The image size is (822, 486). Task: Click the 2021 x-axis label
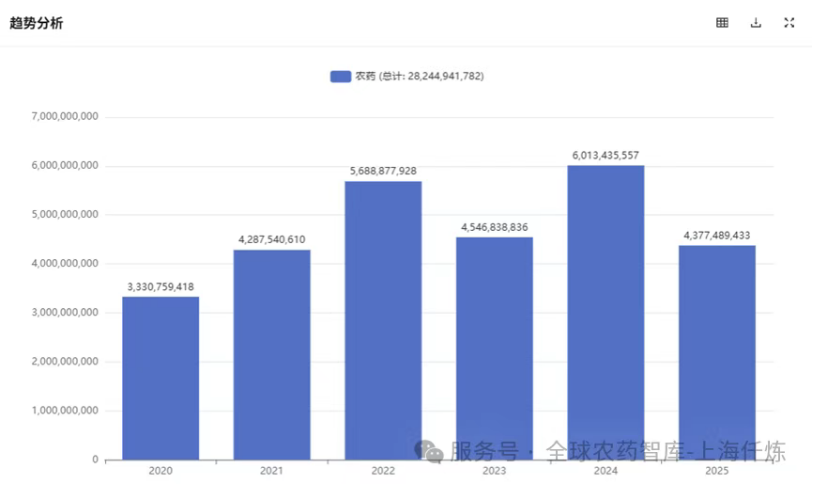(x=271, y=470)
